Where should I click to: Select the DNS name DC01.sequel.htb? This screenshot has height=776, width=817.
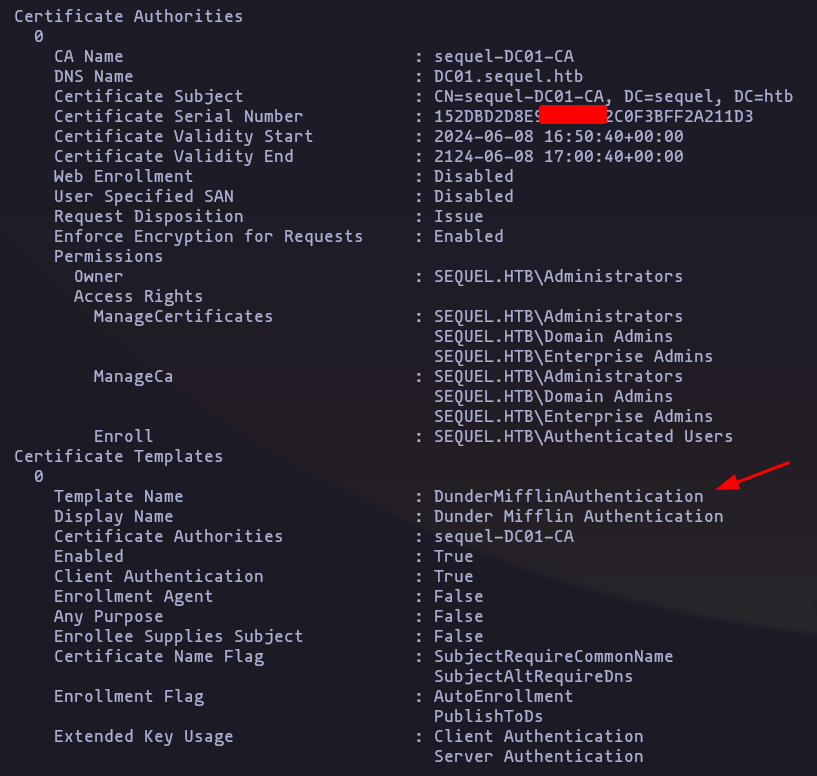(x=509, y=76)
